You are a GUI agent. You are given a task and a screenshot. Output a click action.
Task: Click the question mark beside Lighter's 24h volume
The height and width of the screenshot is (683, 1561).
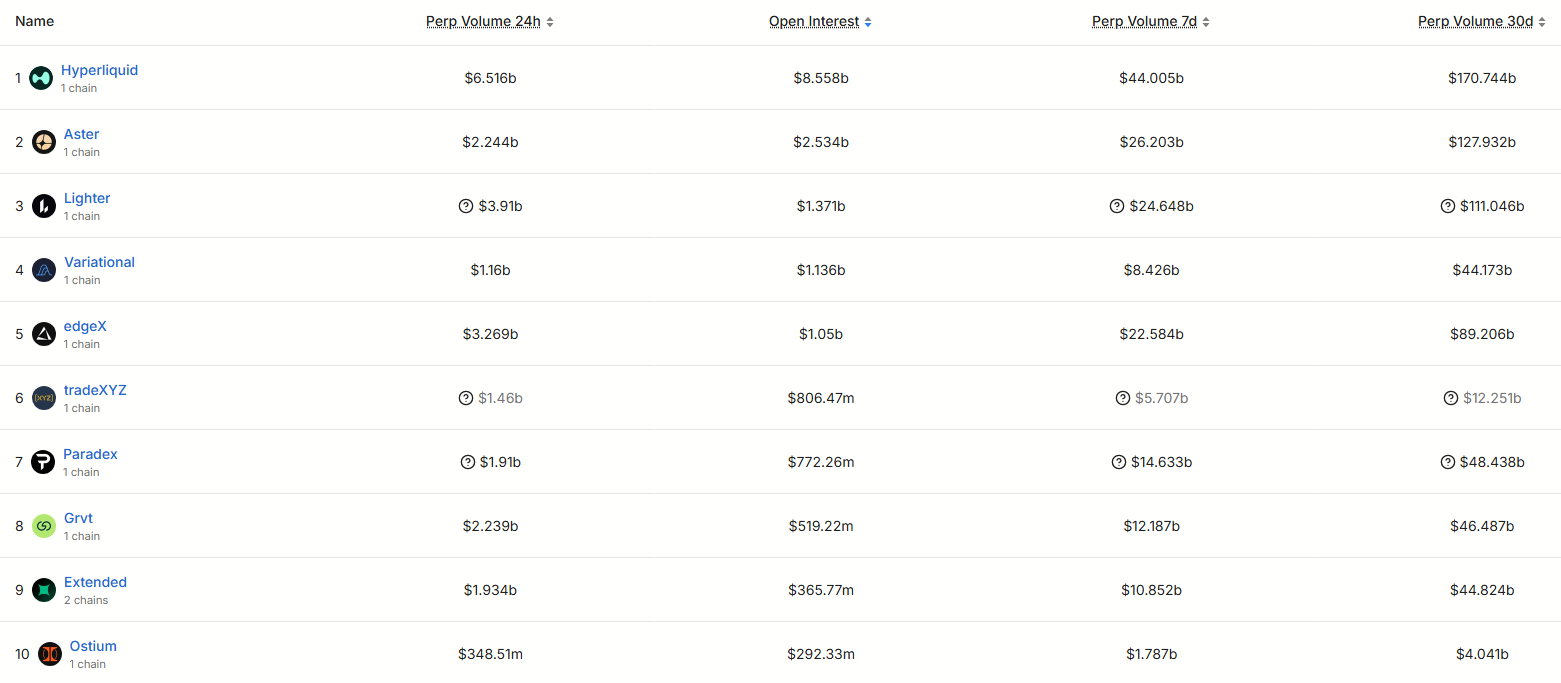(x=466, y=206)
